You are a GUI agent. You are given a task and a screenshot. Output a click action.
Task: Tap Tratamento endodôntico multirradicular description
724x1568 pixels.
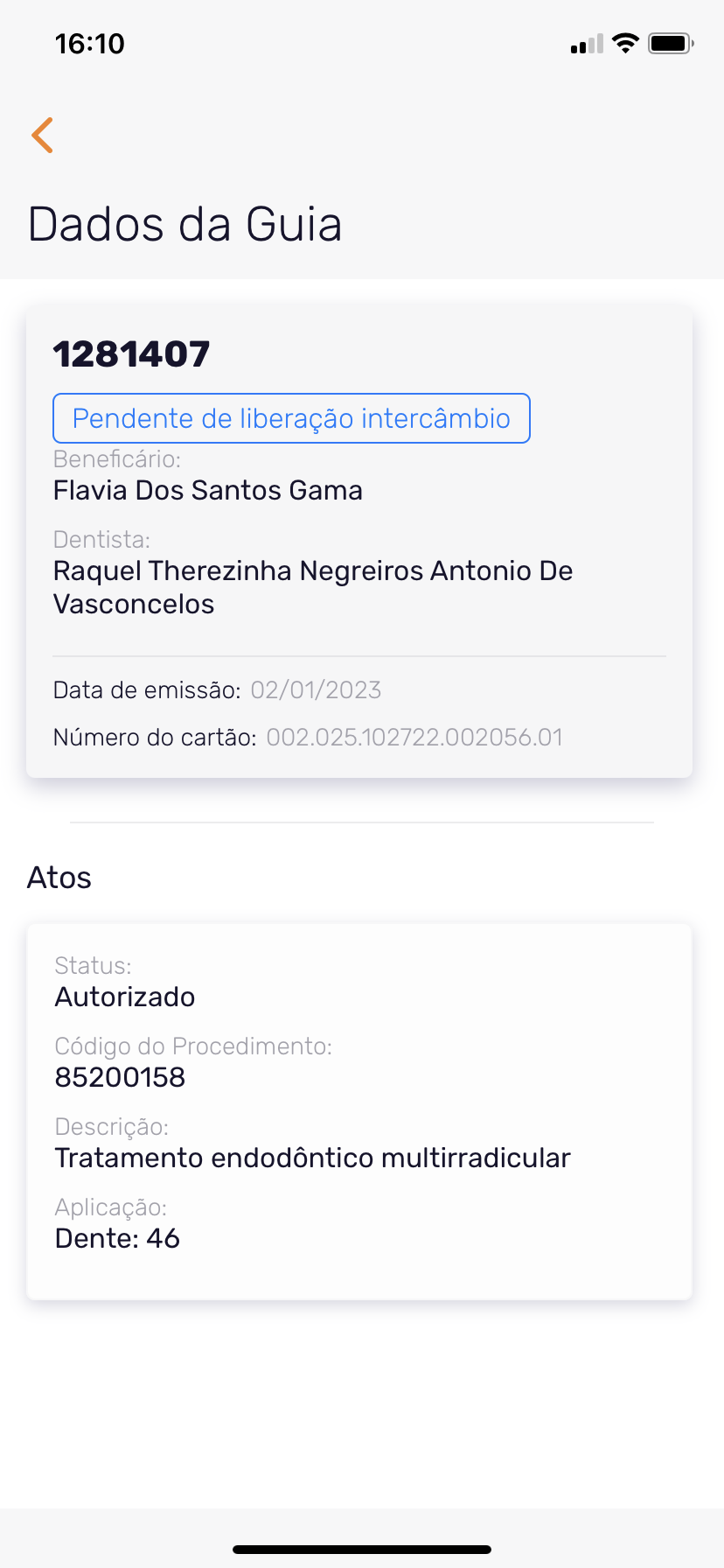tap(312, 1158)
